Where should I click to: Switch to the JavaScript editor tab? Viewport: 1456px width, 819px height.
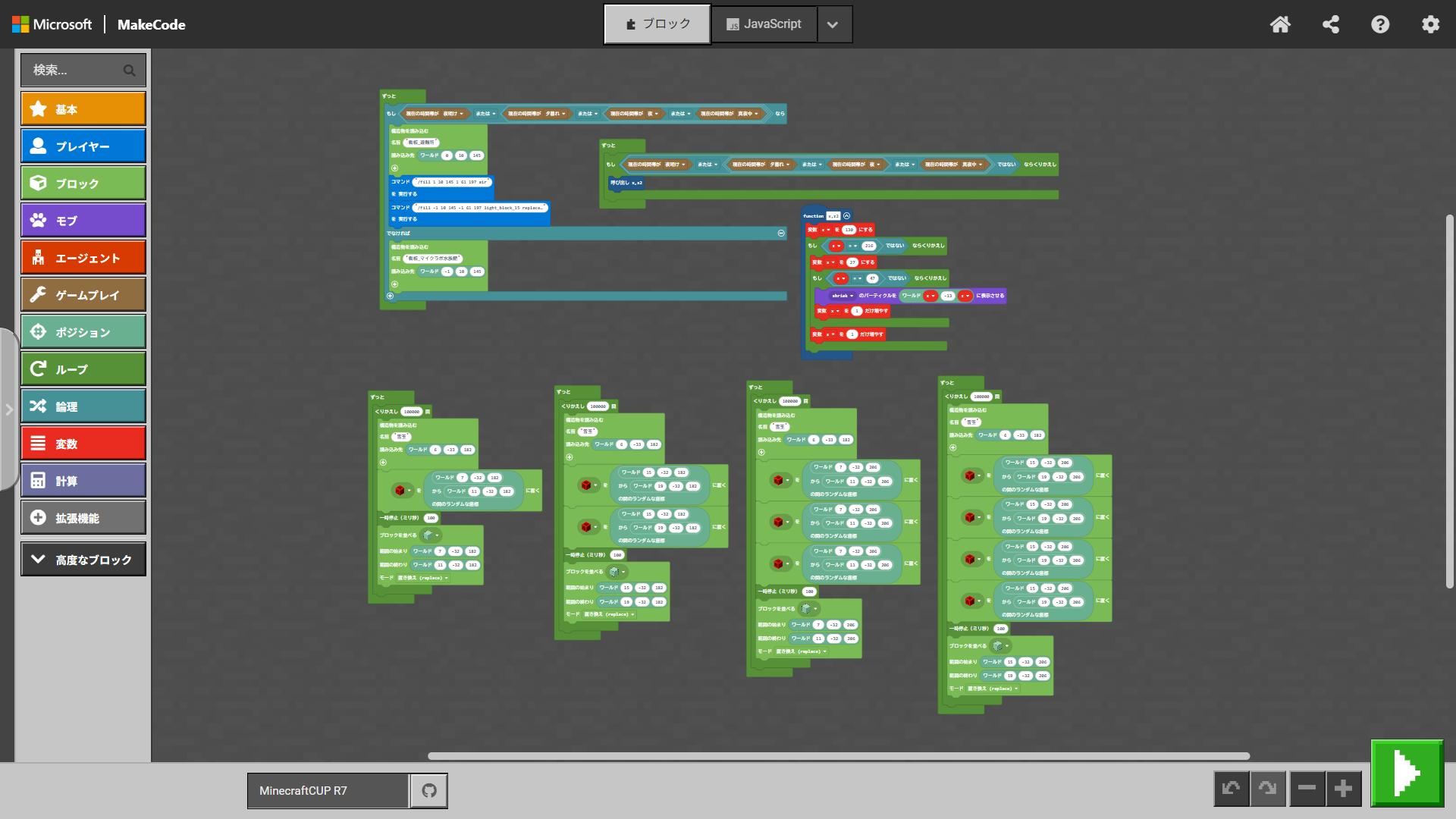(x=764, y=24)
